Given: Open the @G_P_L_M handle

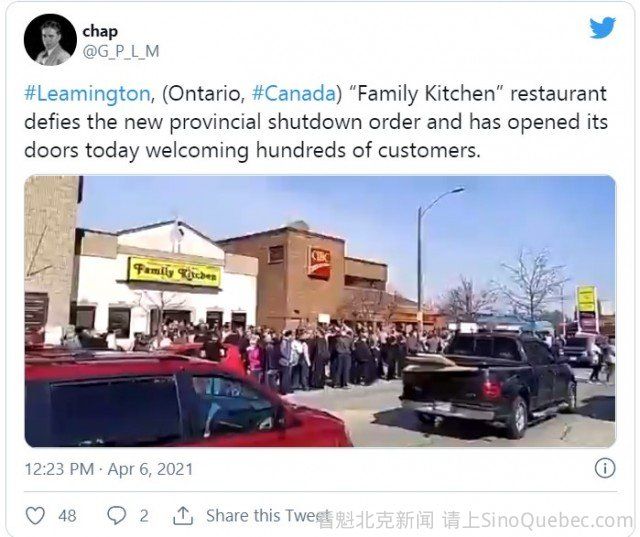Looking at the screenshot, I should coord(121,51).
